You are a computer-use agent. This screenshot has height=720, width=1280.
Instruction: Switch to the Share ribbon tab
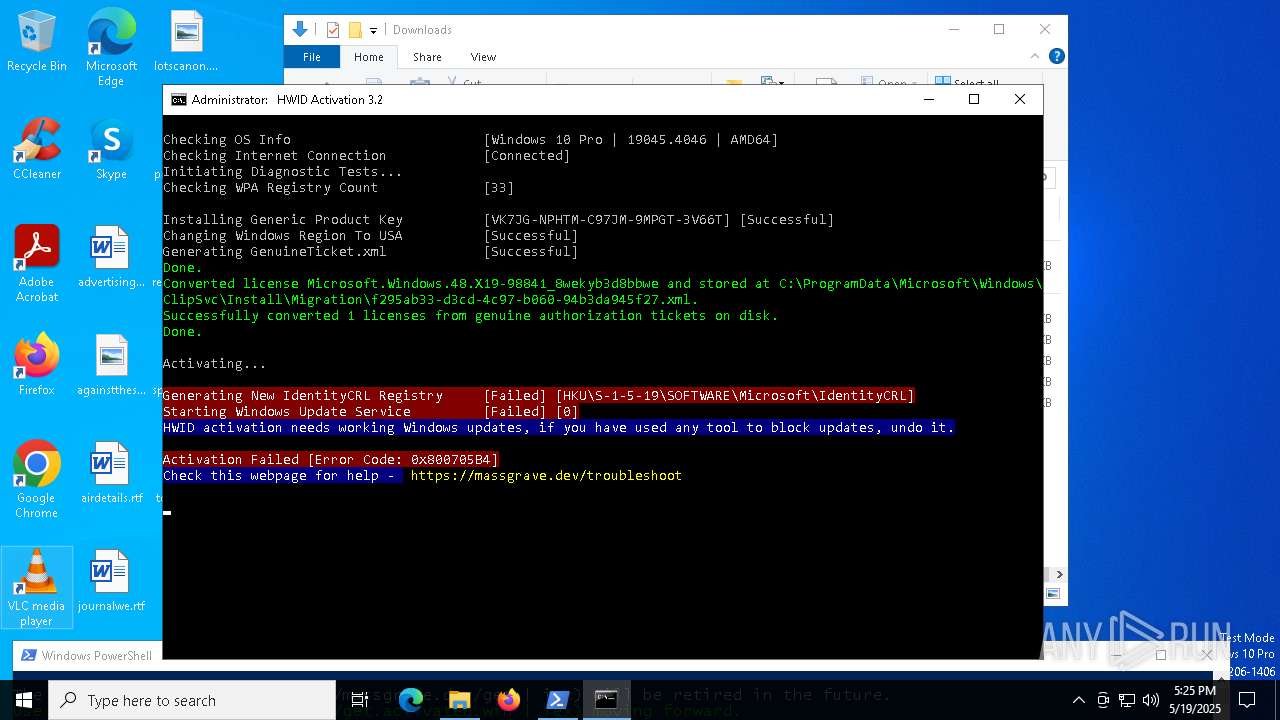click(x=427, y=57)
